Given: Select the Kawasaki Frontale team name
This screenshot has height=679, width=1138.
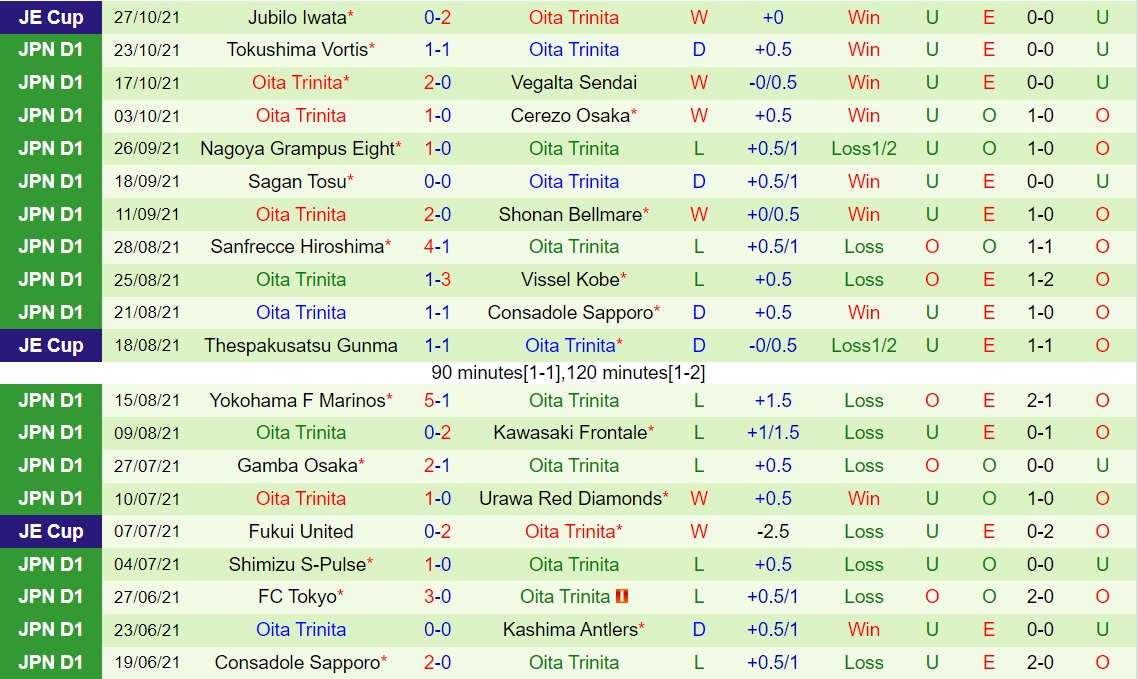Looking at the screenshot, I should pyautogui.click(x=570, y=433).
